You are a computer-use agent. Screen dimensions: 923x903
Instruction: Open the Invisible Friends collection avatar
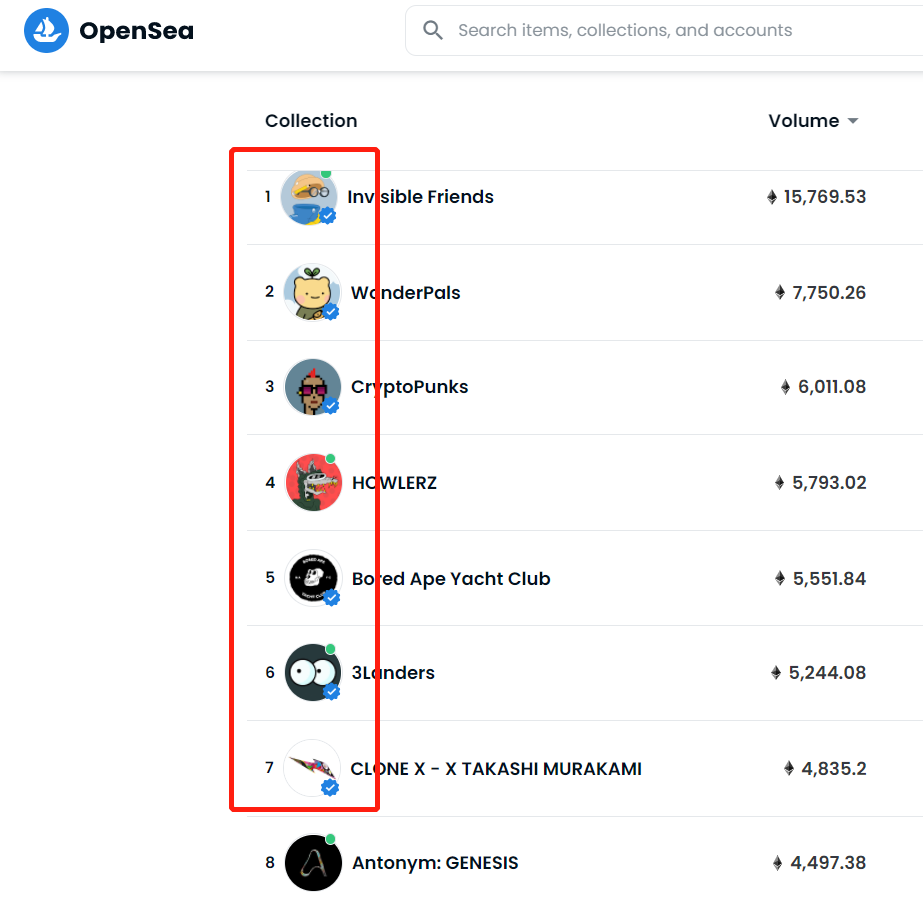309,197
